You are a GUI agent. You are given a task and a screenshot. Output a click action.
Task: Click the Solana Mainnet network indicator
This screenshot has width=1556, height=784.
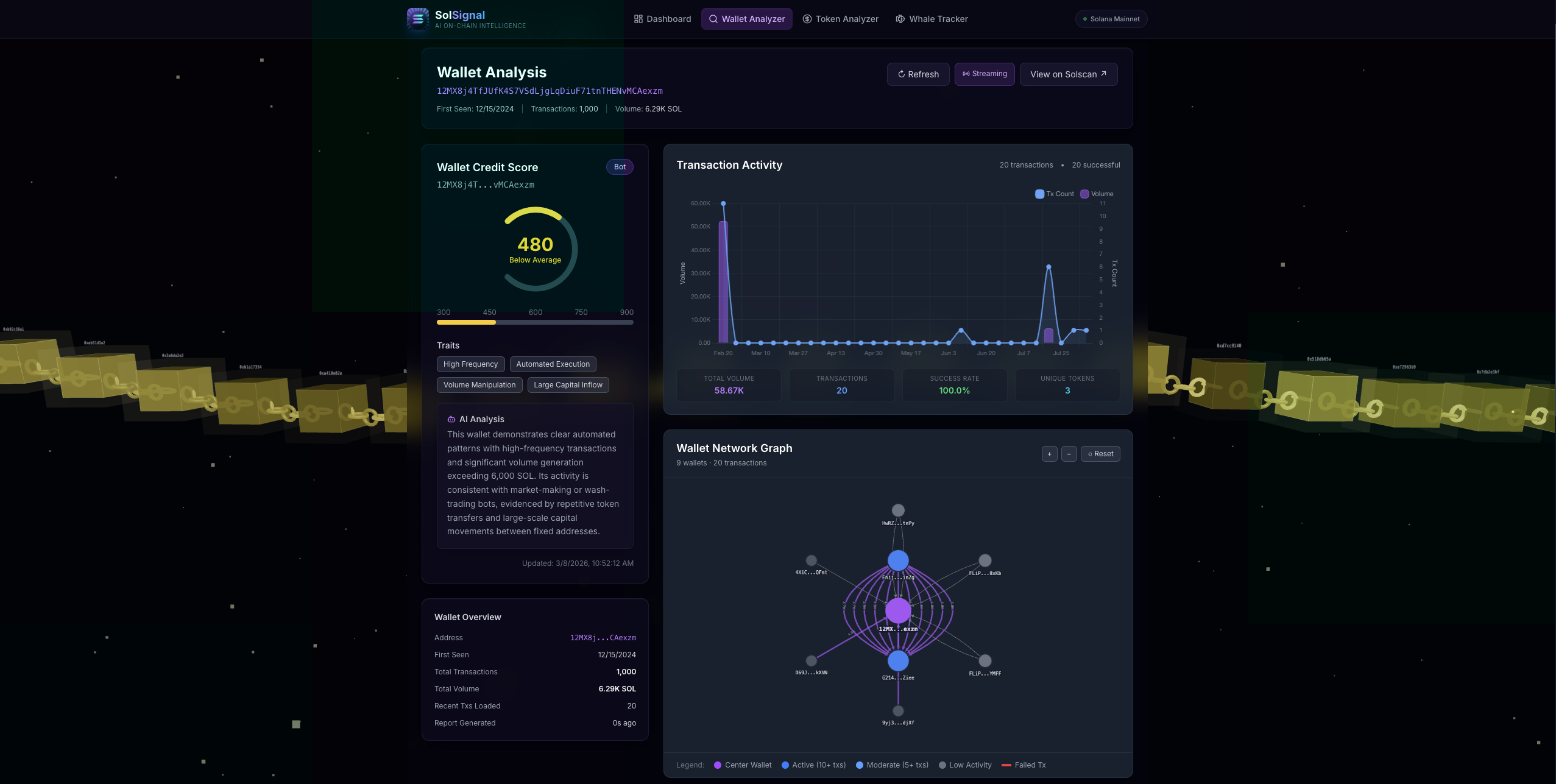click(x=1111, y=19)
